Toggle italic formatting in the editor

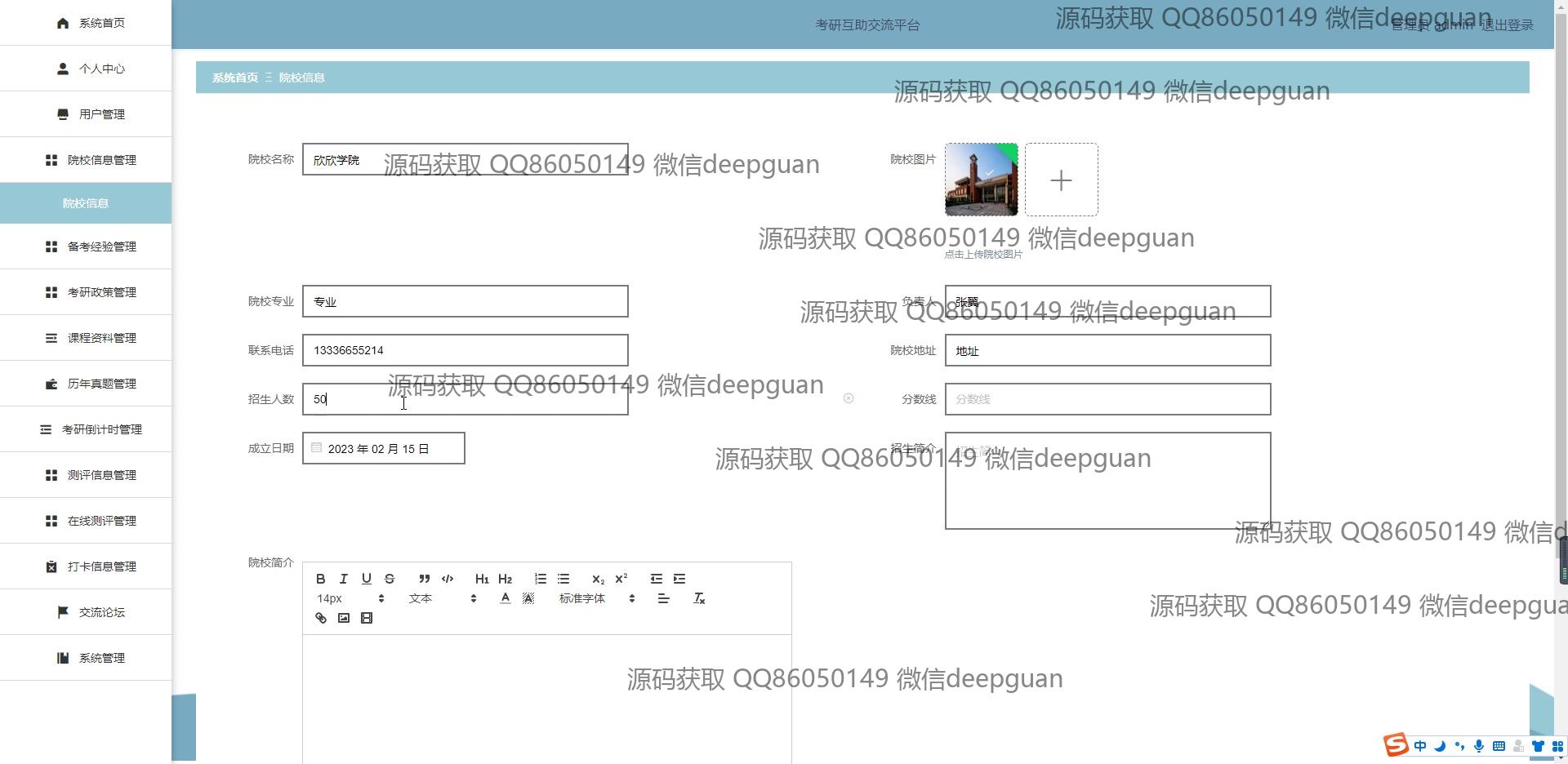point(344,579)
